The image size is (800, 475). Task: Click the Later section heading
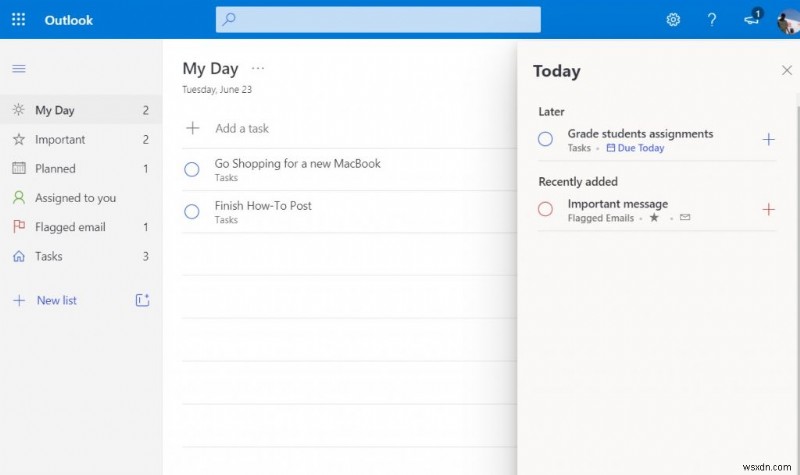click(x=551, y=112)
